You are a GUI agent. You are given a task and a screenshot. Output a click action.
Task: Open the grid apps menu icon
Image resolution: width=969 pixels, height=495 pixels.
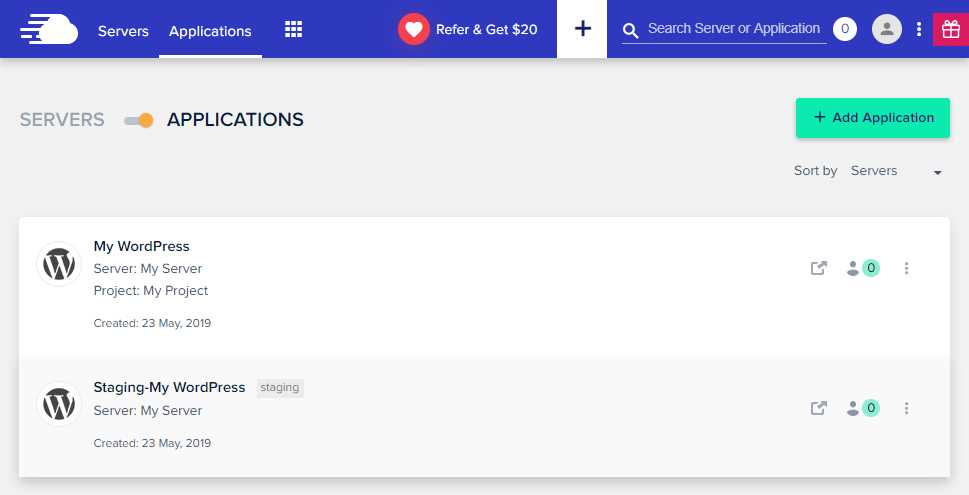[293, 29]
